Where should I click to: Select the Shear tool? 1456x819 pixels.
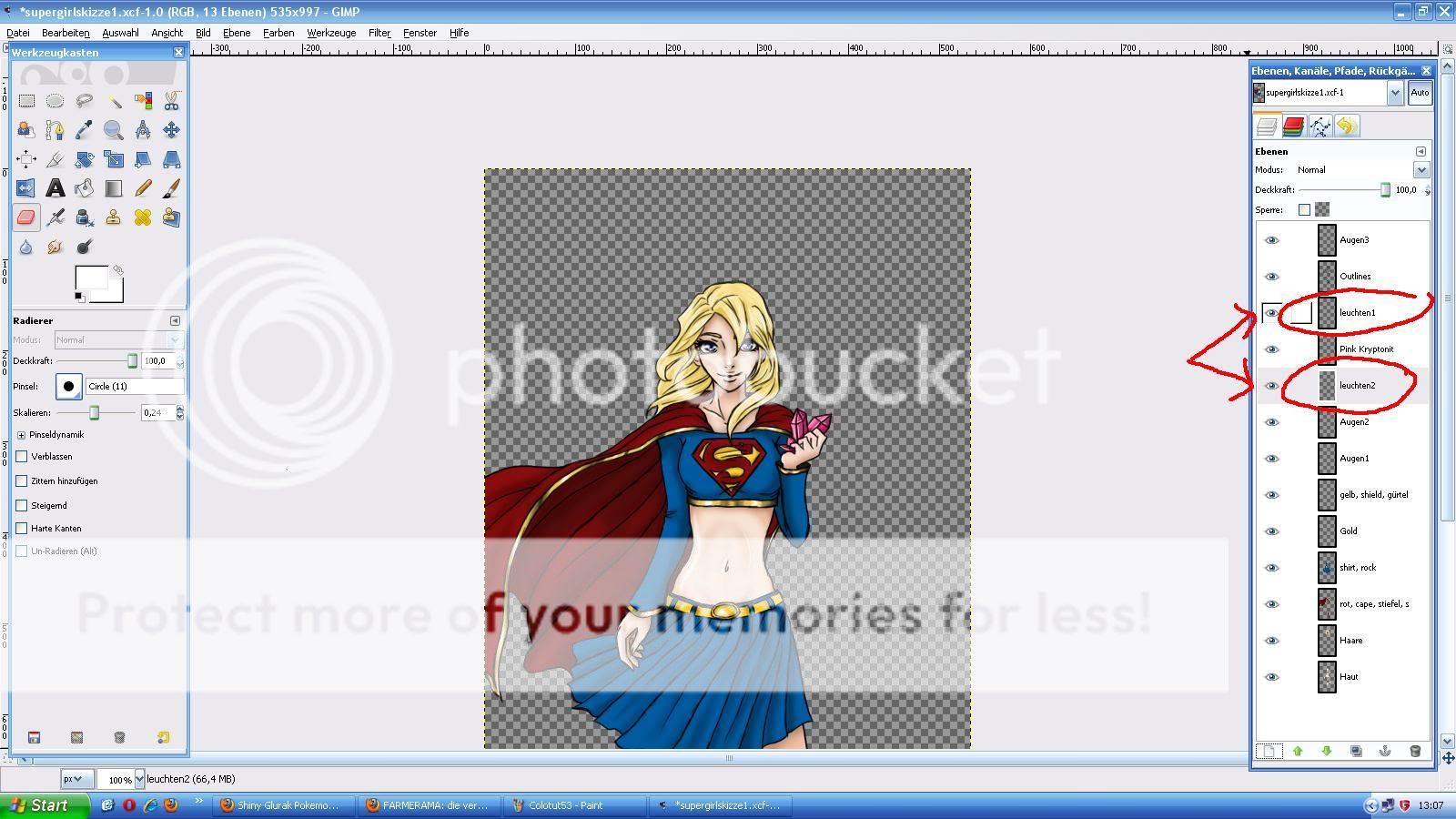pos(143,159)
